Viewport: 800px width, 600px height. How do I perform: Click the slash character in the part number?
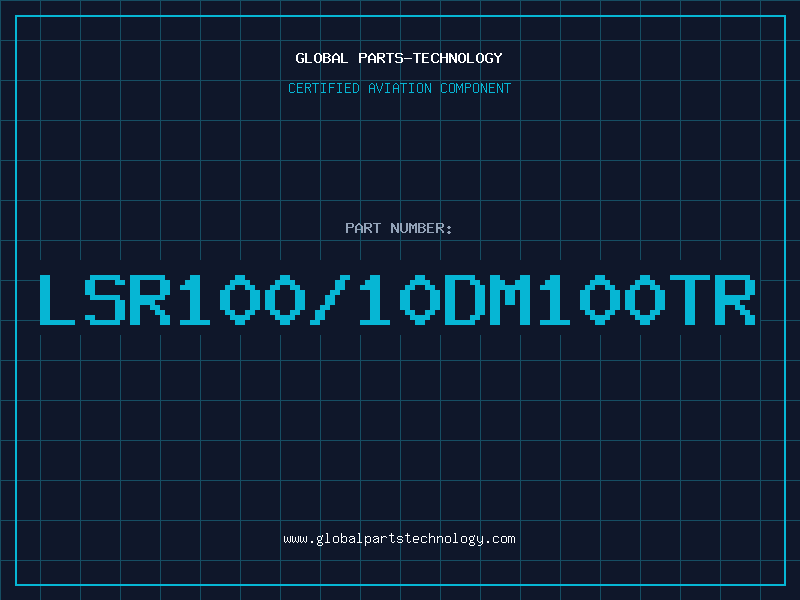tap(329, 299)
